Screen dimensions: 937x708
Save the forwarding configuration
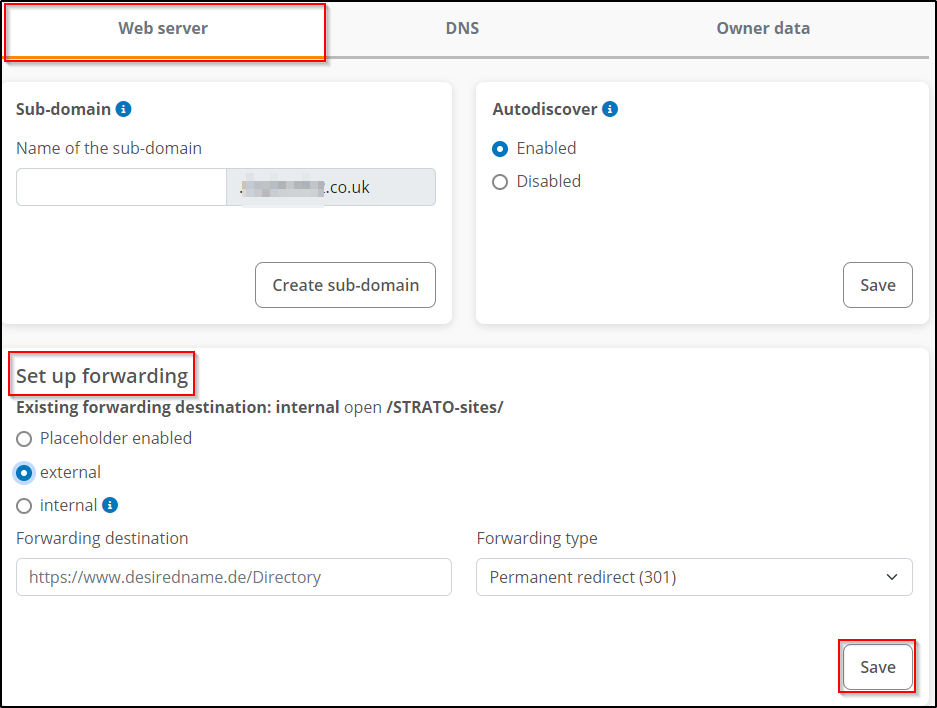[x=877, y=666]
